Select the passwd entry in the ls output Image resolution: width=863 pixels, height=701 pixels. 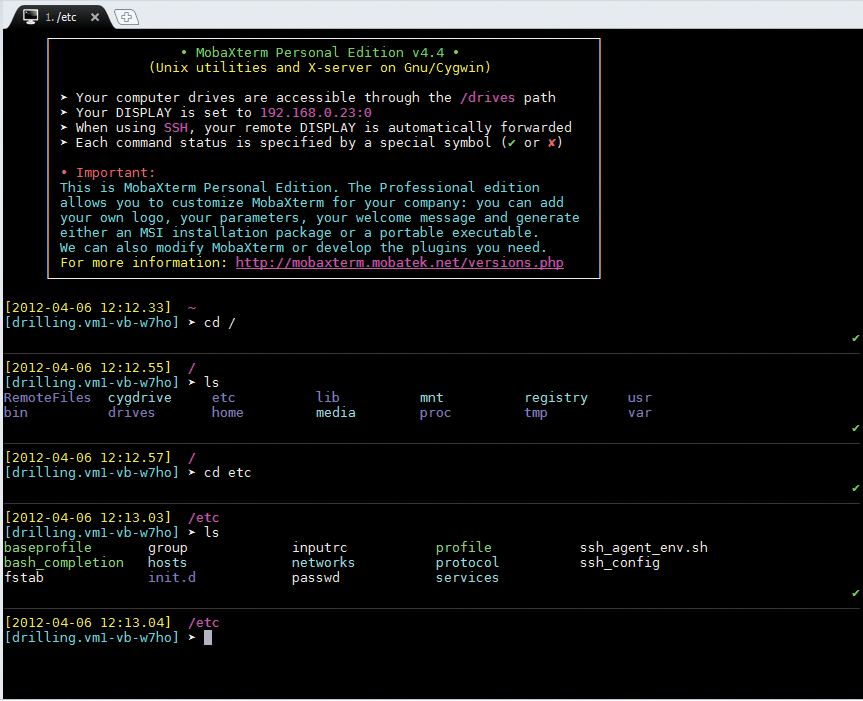315,577
